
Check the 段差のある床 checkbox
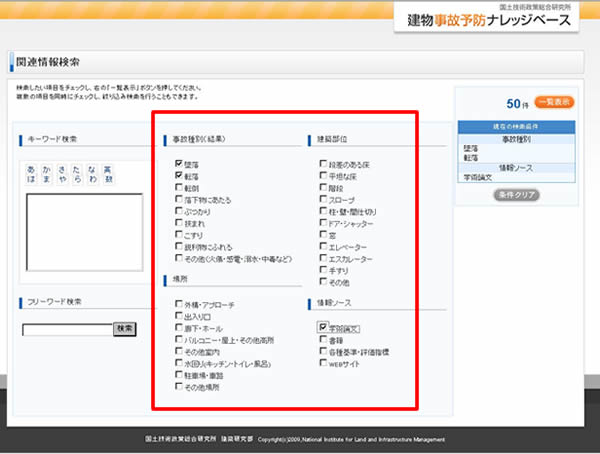click(x=323, y=164)
